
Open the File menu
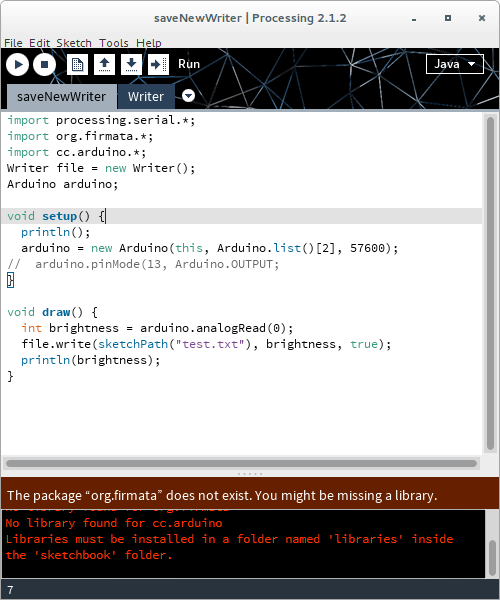click(13, 43)
